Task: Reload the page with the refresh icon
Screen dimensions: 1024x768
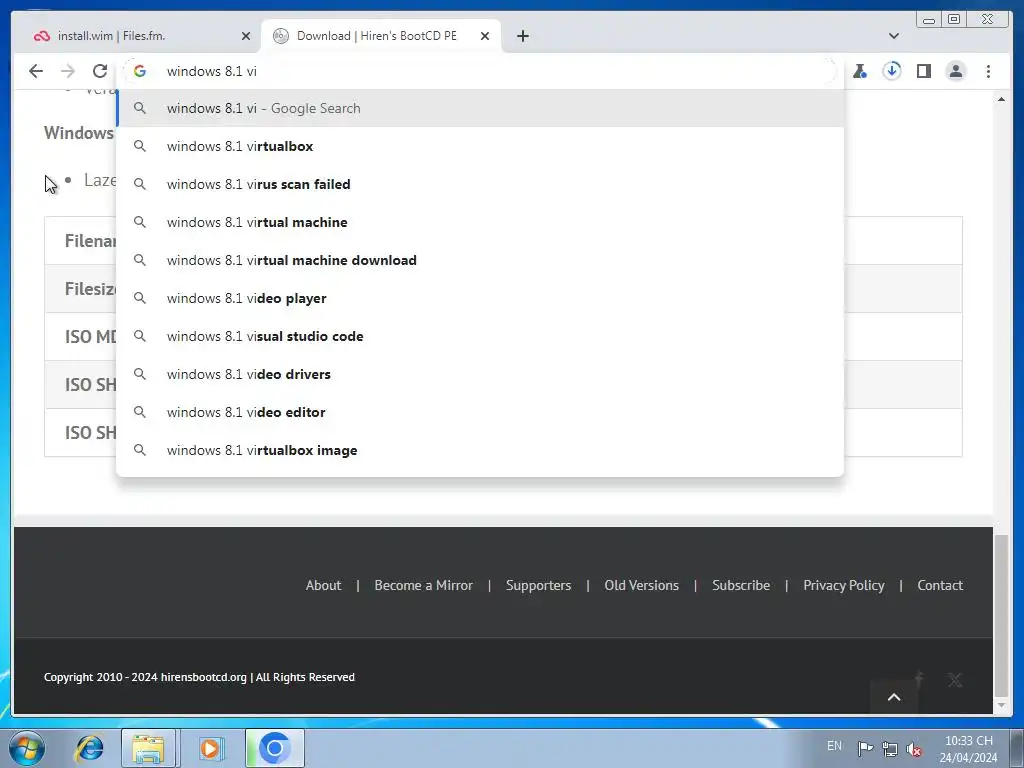Action: [x=100, y=71]
